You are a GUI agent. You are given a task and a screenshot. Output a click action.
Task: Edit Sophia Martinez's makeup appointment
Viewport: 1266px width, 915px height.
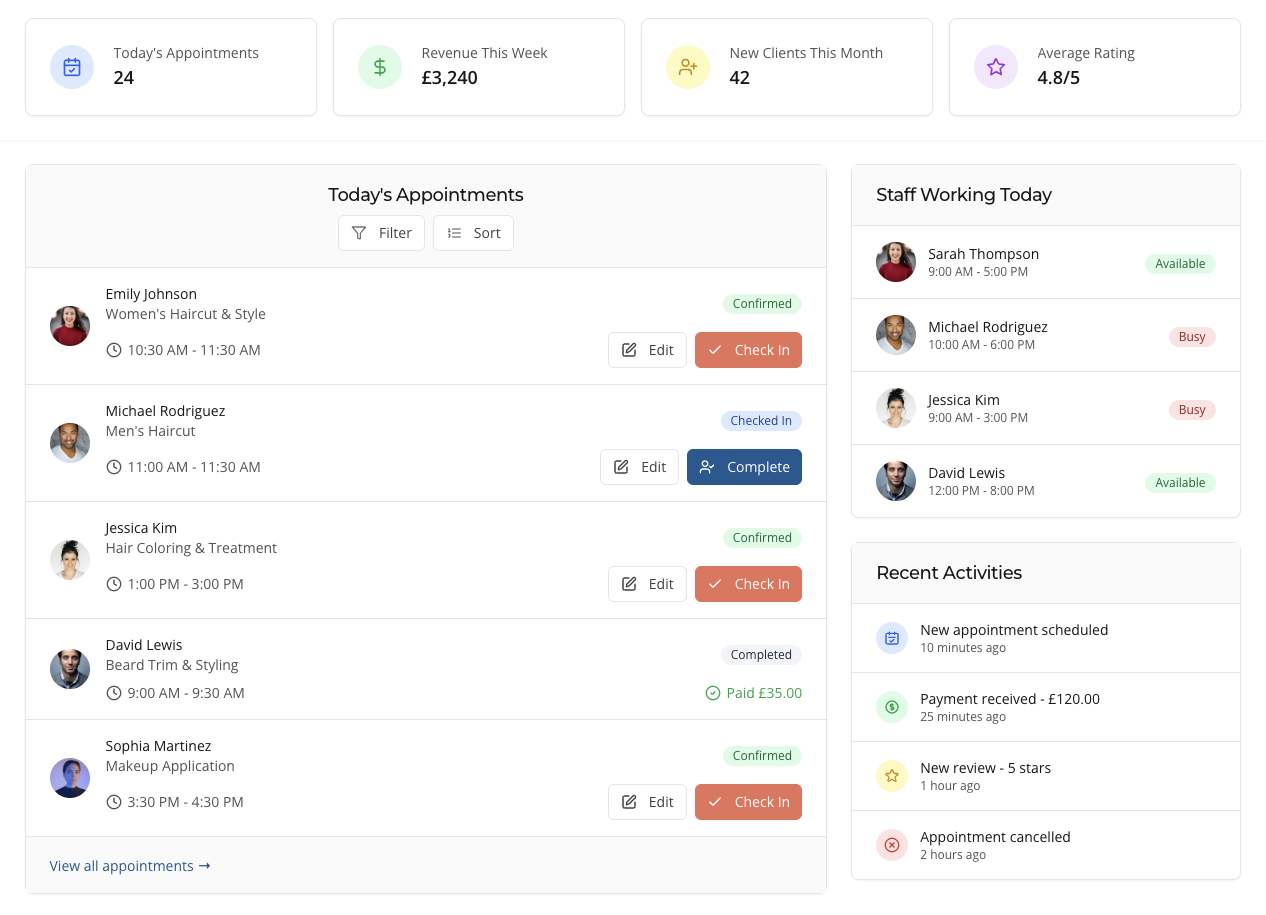tap(647, 802)
